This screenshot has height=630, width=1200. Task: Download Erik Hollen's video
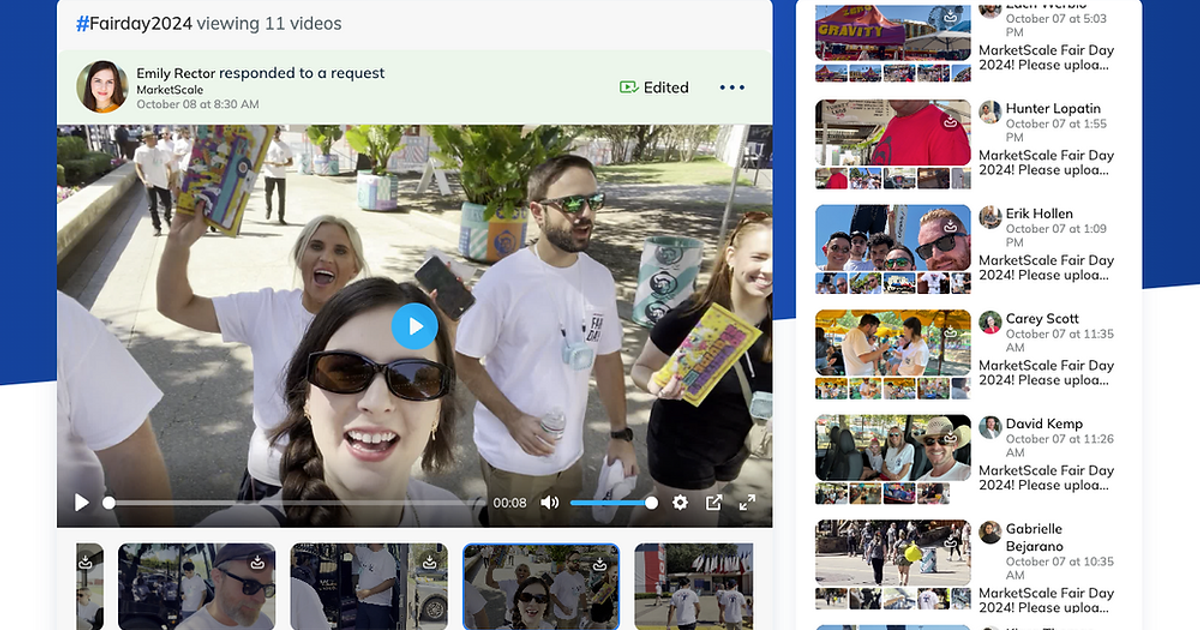click(951, 226)
